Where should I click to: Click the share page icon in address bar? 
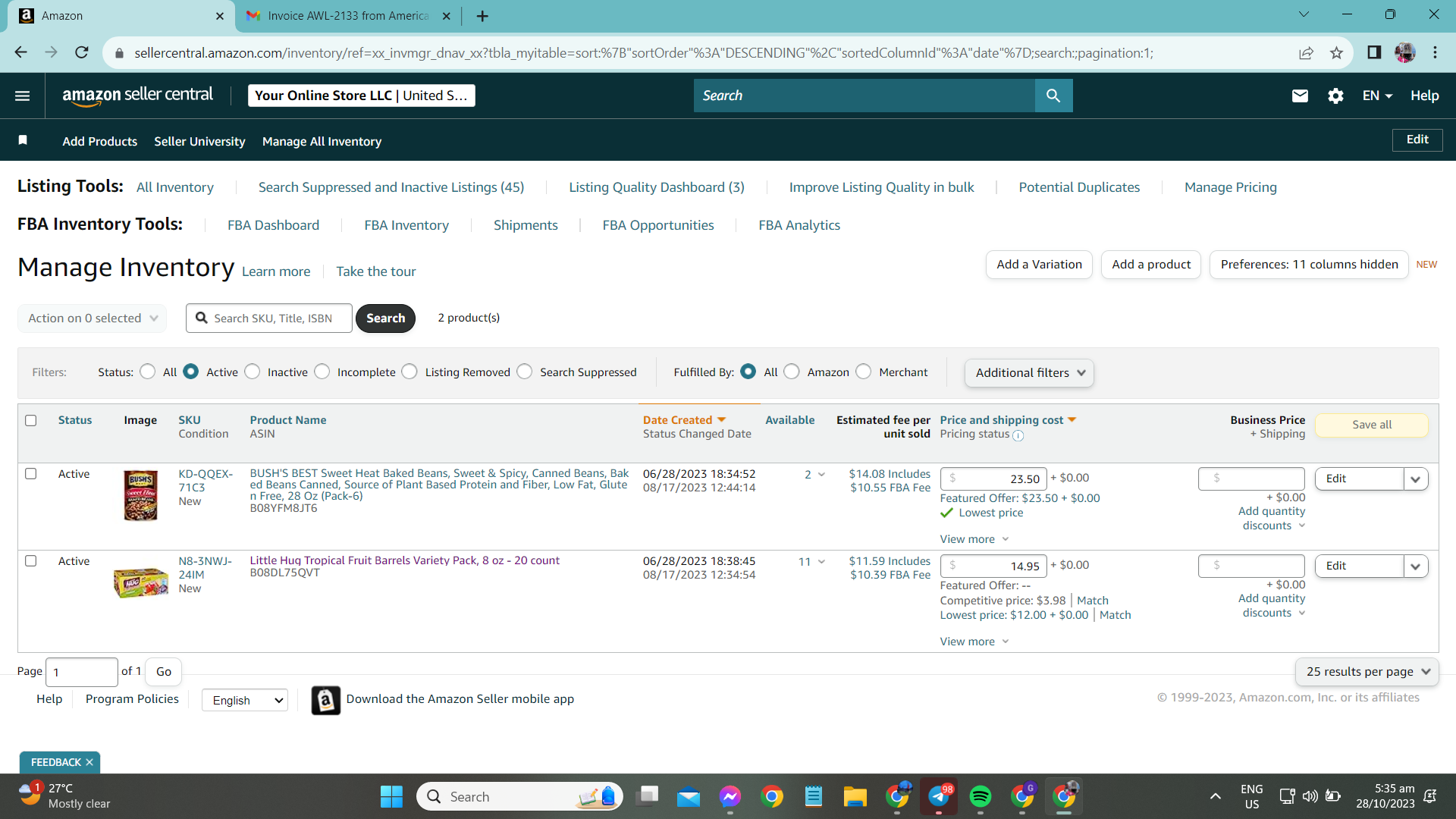coord(1306,52)
